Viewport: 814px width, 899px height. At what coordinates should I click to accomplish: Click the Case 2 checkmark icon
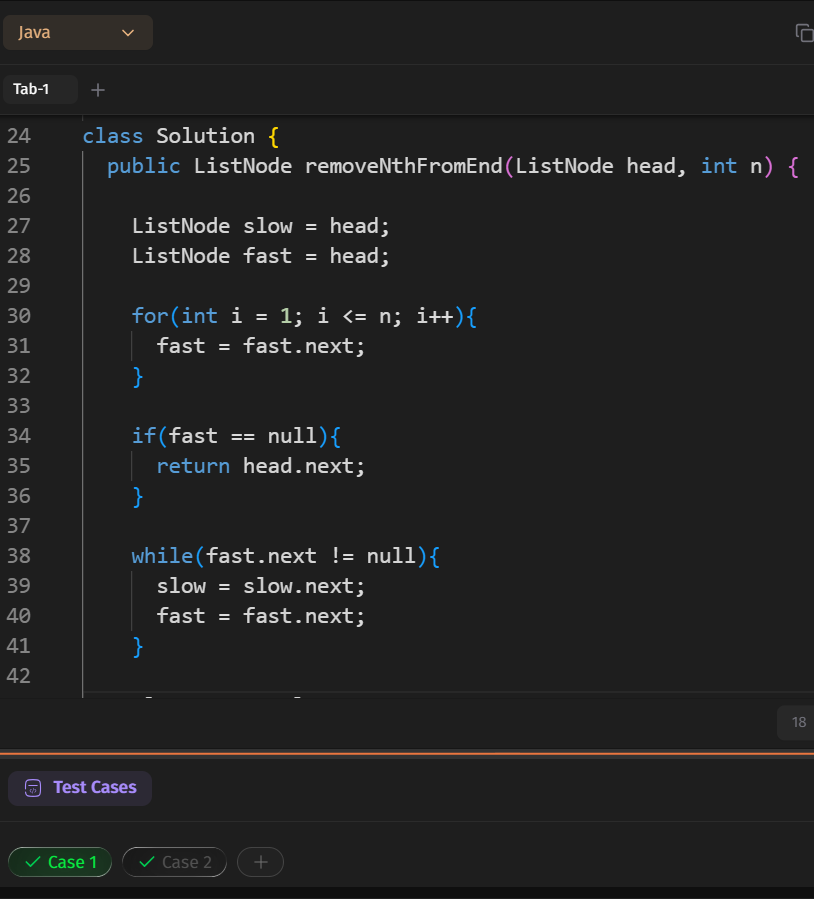coord(147,862)
